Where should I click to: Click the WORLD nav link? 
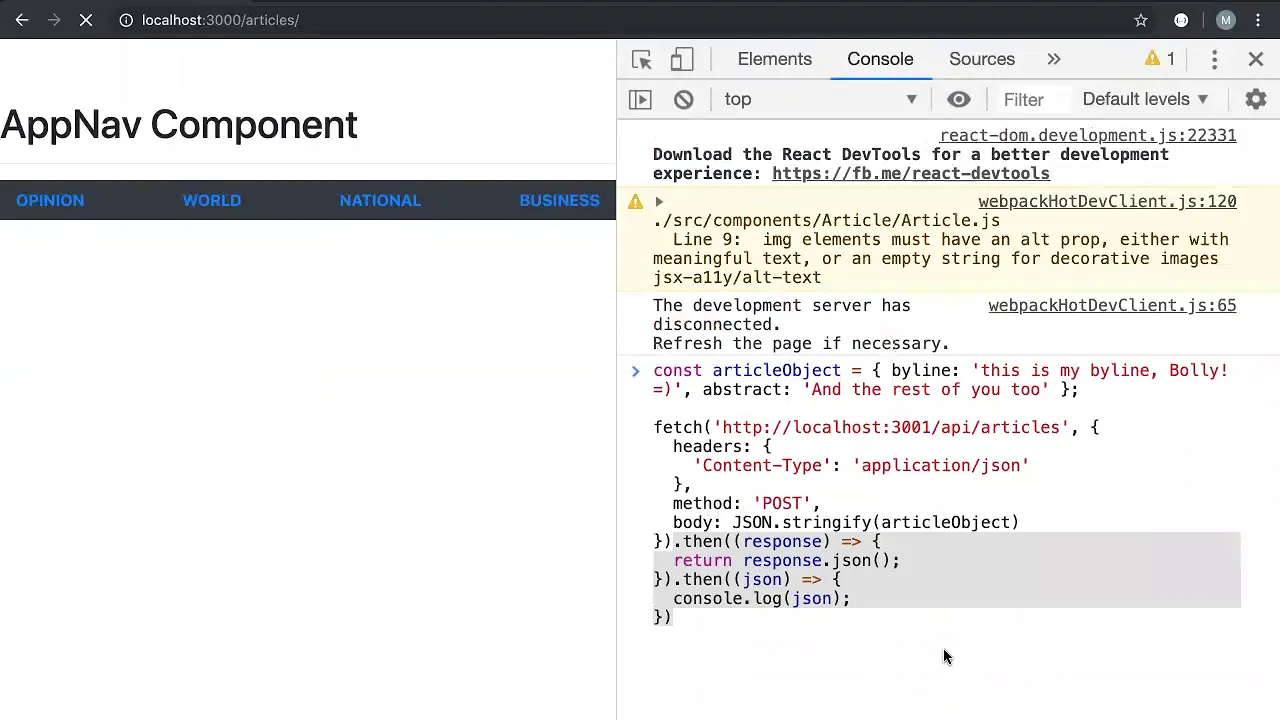coord(212,200)
